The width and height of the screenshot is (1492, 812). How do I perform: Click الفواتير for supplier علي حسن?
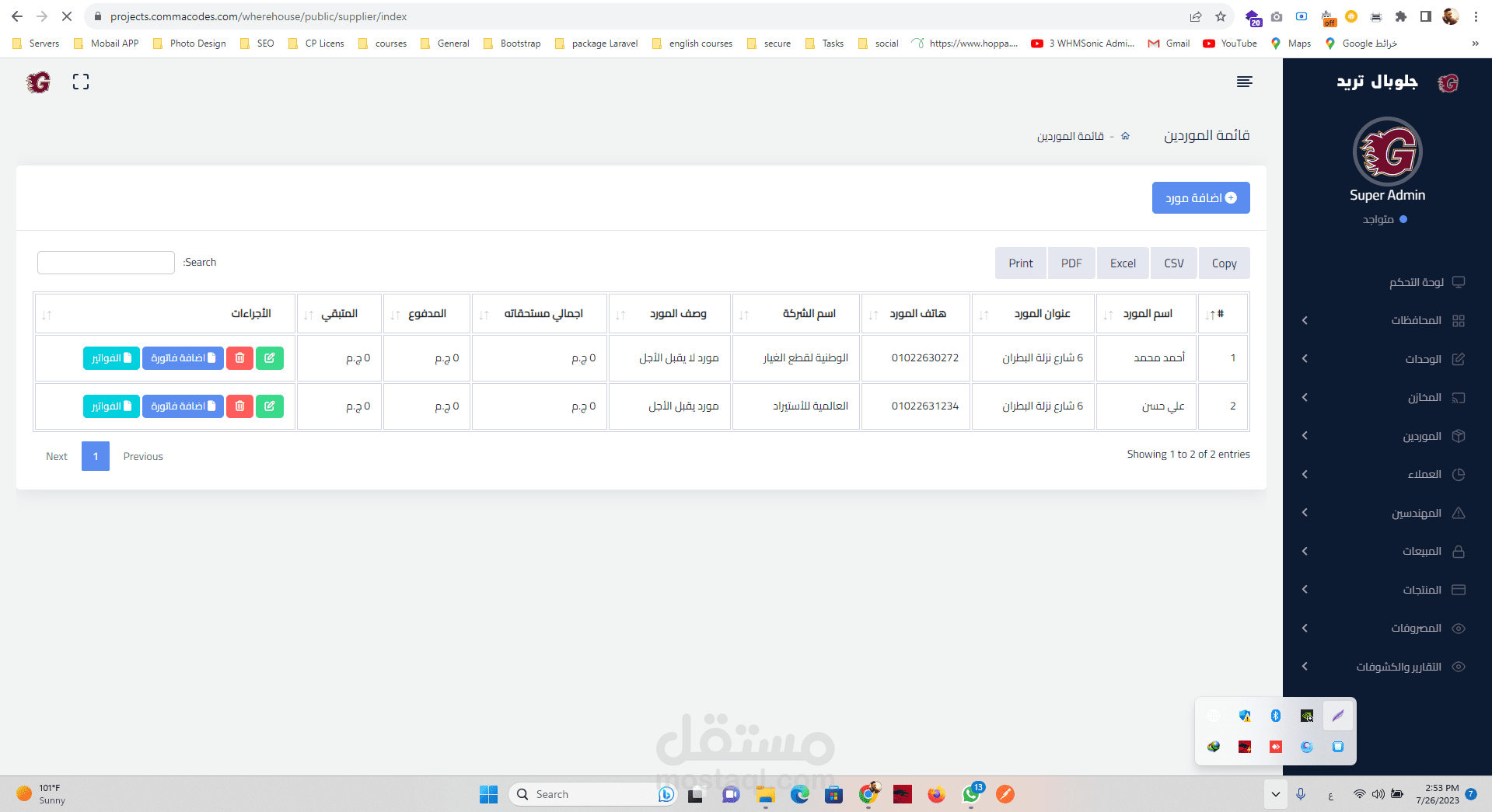click(111, 406)
